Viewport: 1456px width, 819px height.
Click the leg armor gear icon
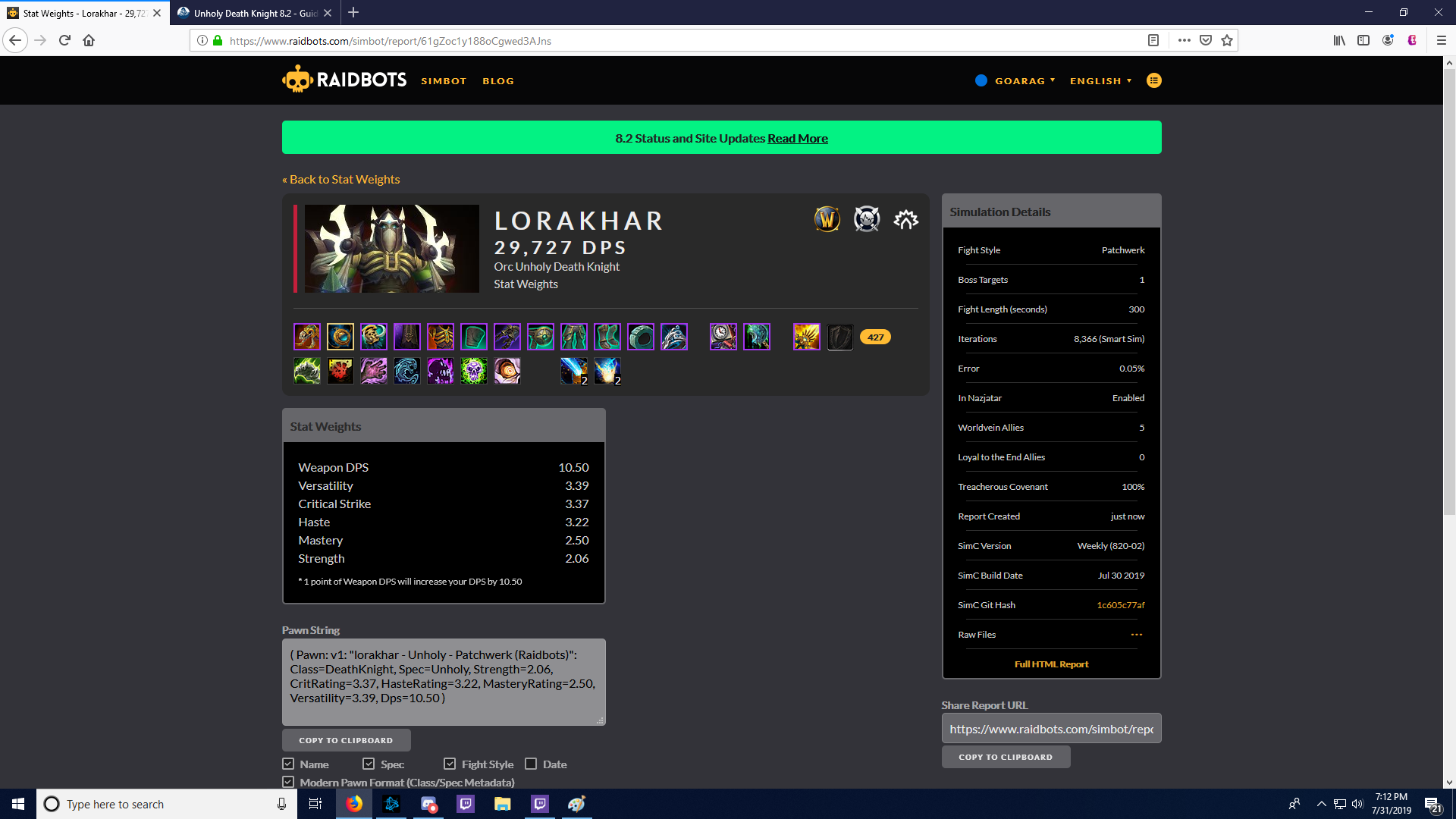(x=574, y=337)
